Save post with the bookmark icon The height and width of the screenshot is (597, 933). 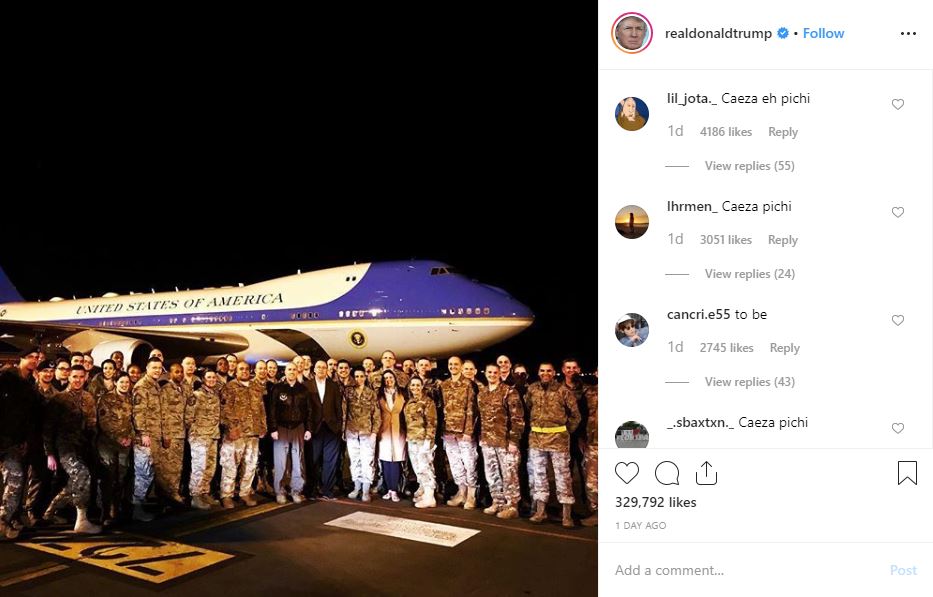(907, 473)
